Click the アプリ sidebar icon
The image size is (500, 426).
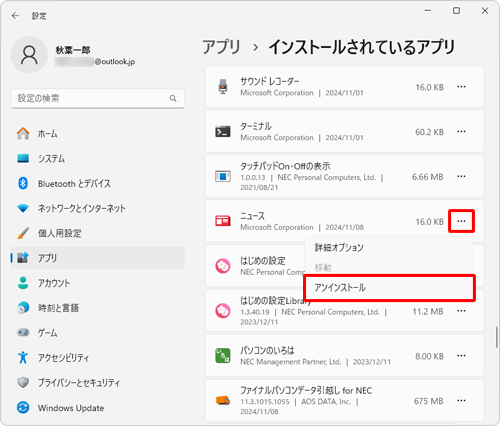click(23, 258)
